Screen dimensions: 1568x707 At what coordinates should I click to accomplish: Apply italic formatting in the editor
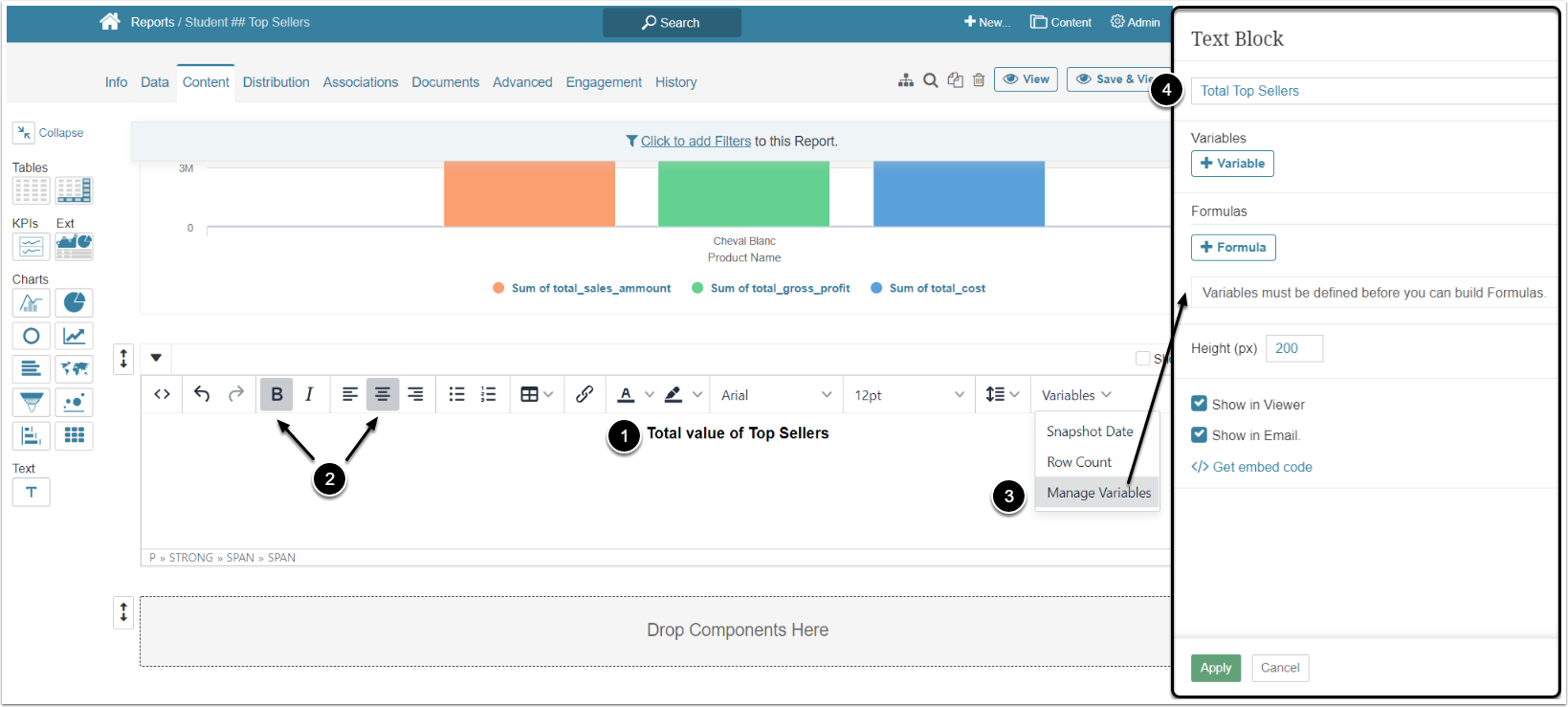pos(309,394)
